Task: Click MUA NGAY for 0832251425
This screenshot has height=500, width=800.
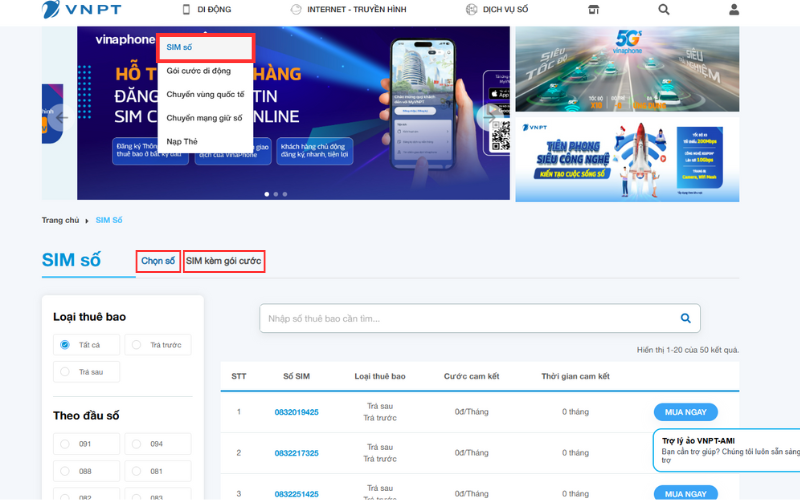Action: pos(685,493)
